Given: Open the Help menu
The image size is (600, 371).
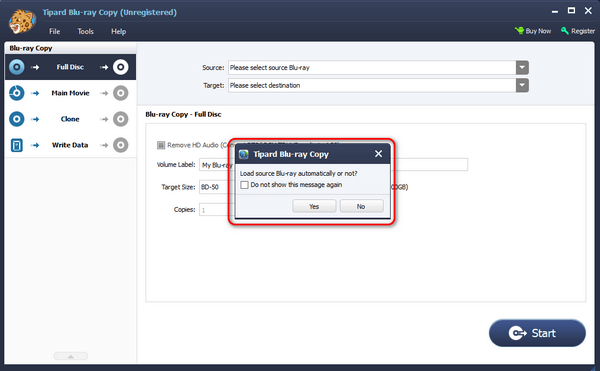Looking at the screenshot, I should (118, 31).
